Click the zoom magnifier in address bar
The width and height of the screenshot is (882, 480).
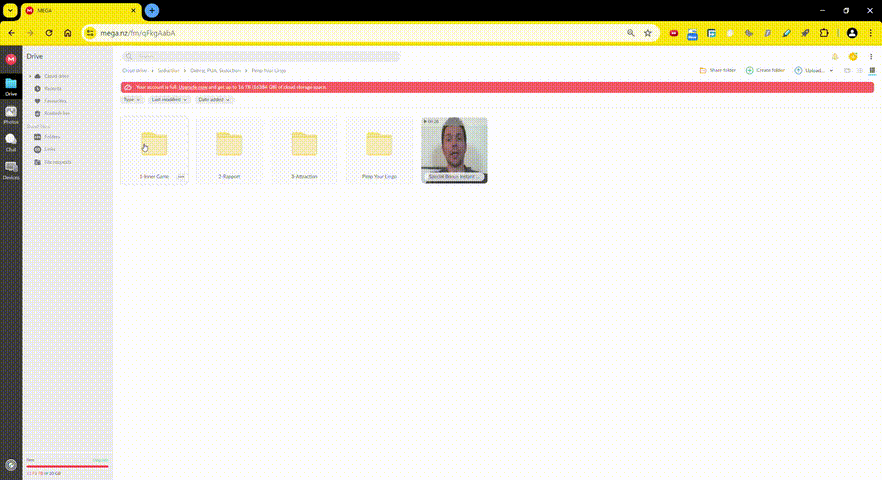pos(631,33)
